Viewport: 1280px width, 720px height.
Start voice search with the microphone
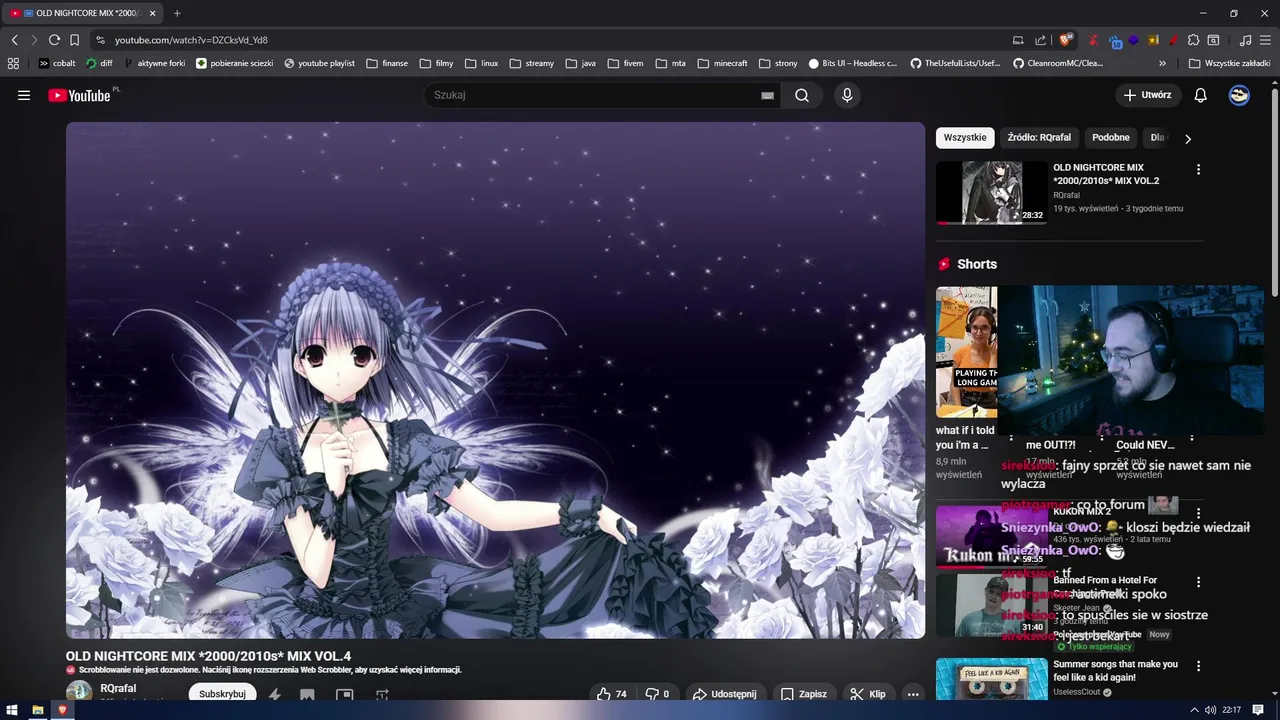point(847,95)
